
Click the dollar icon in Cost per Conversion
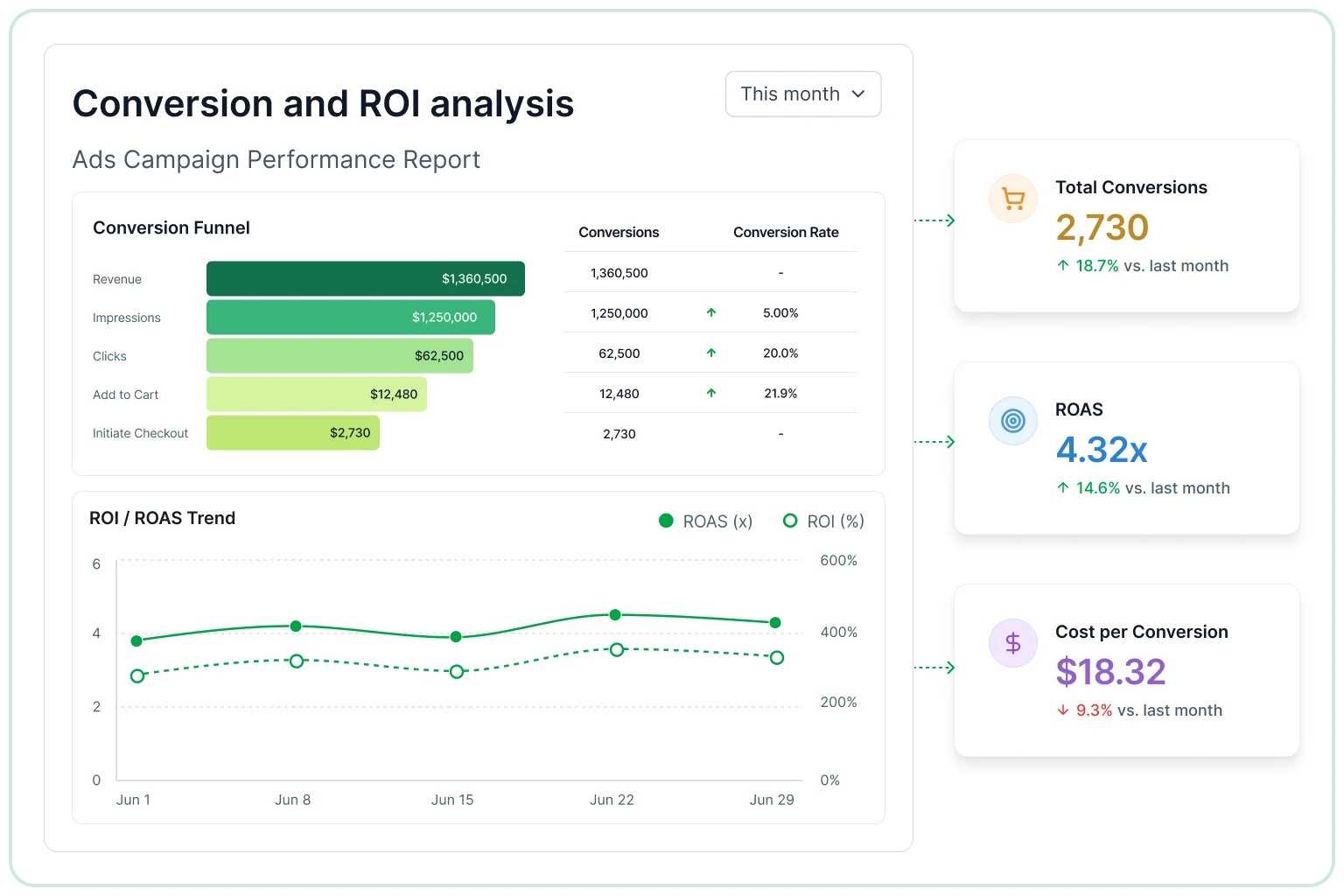[1013, 643]
